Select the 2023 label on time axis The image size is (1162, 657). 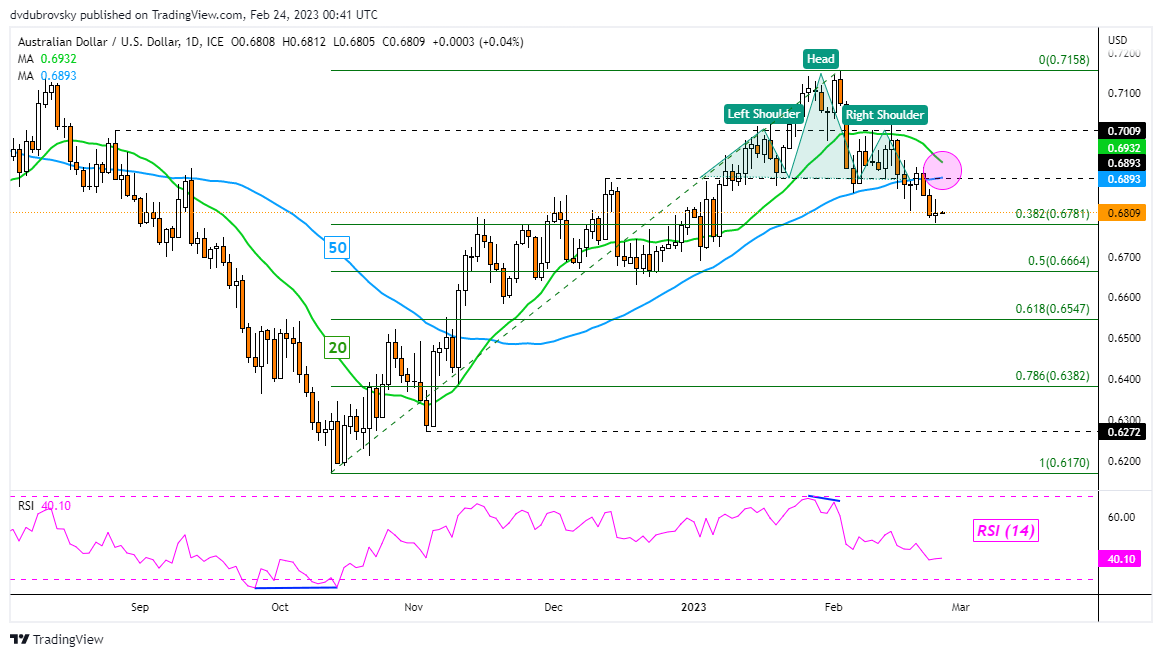(x=693, y=607)
